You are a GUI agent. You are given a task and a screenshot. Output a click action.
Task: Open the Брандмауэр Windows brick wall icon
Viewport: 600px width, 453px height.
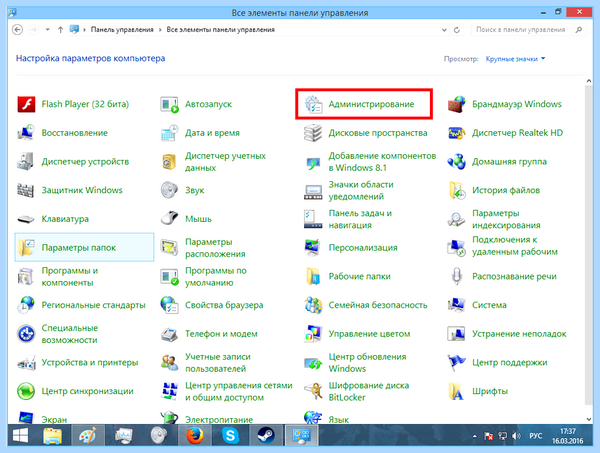pos(457,104)
